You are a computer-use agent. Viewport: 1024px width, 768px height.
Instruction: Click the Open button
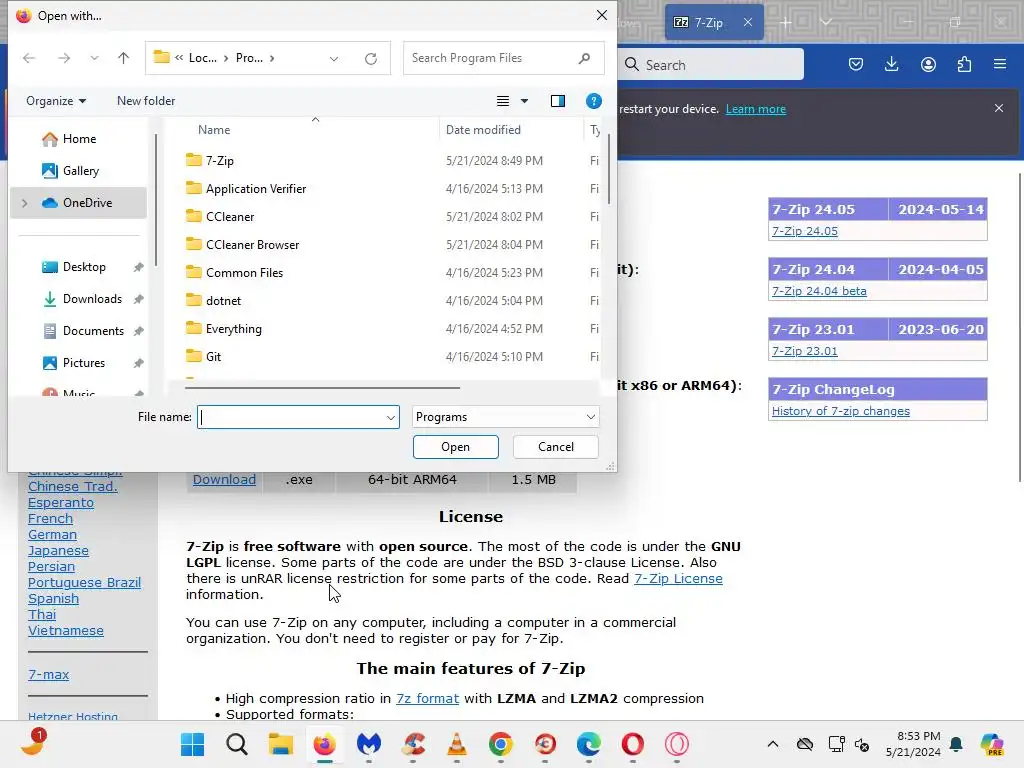coord(455,447)
